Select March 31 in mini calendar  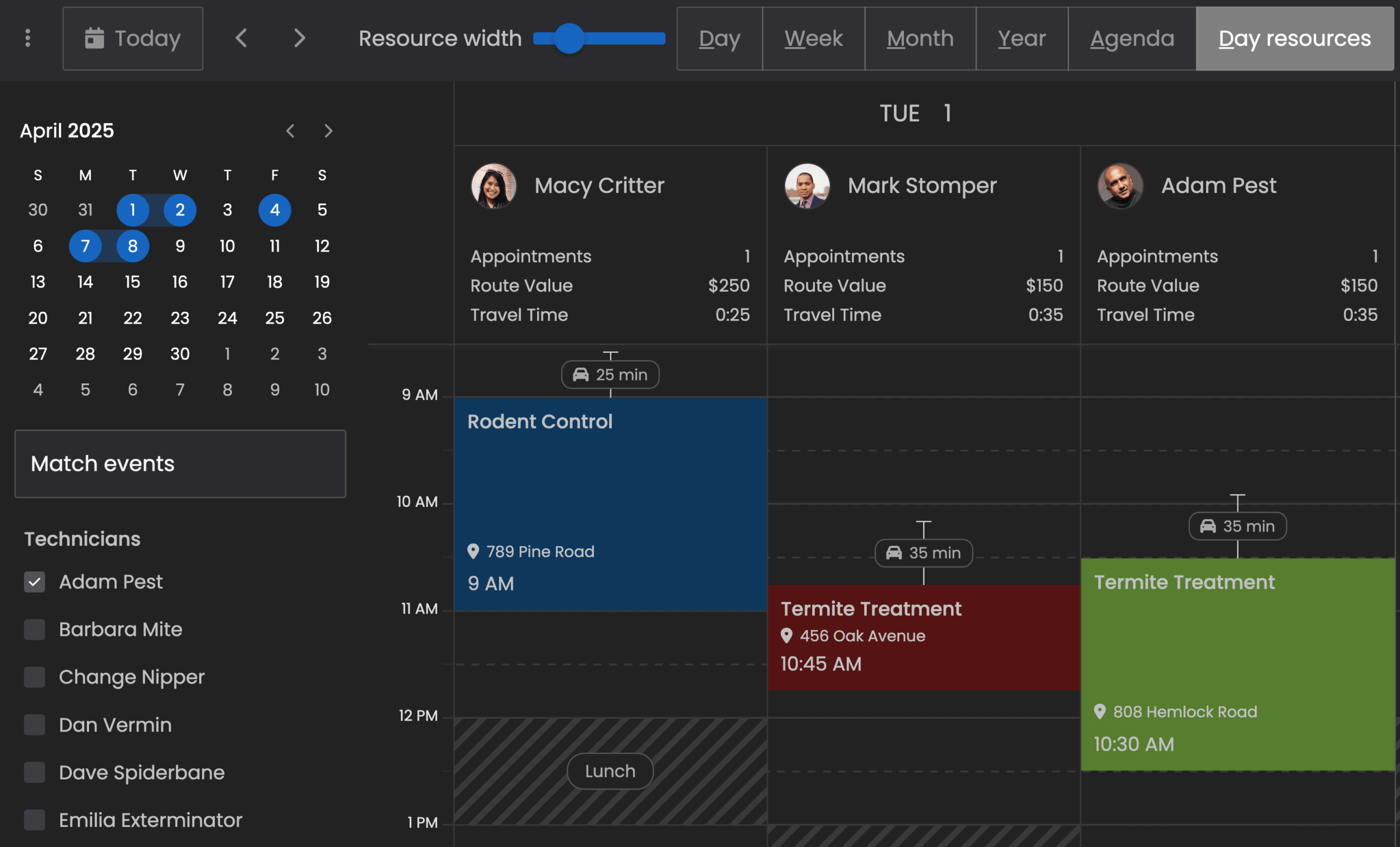85,209
